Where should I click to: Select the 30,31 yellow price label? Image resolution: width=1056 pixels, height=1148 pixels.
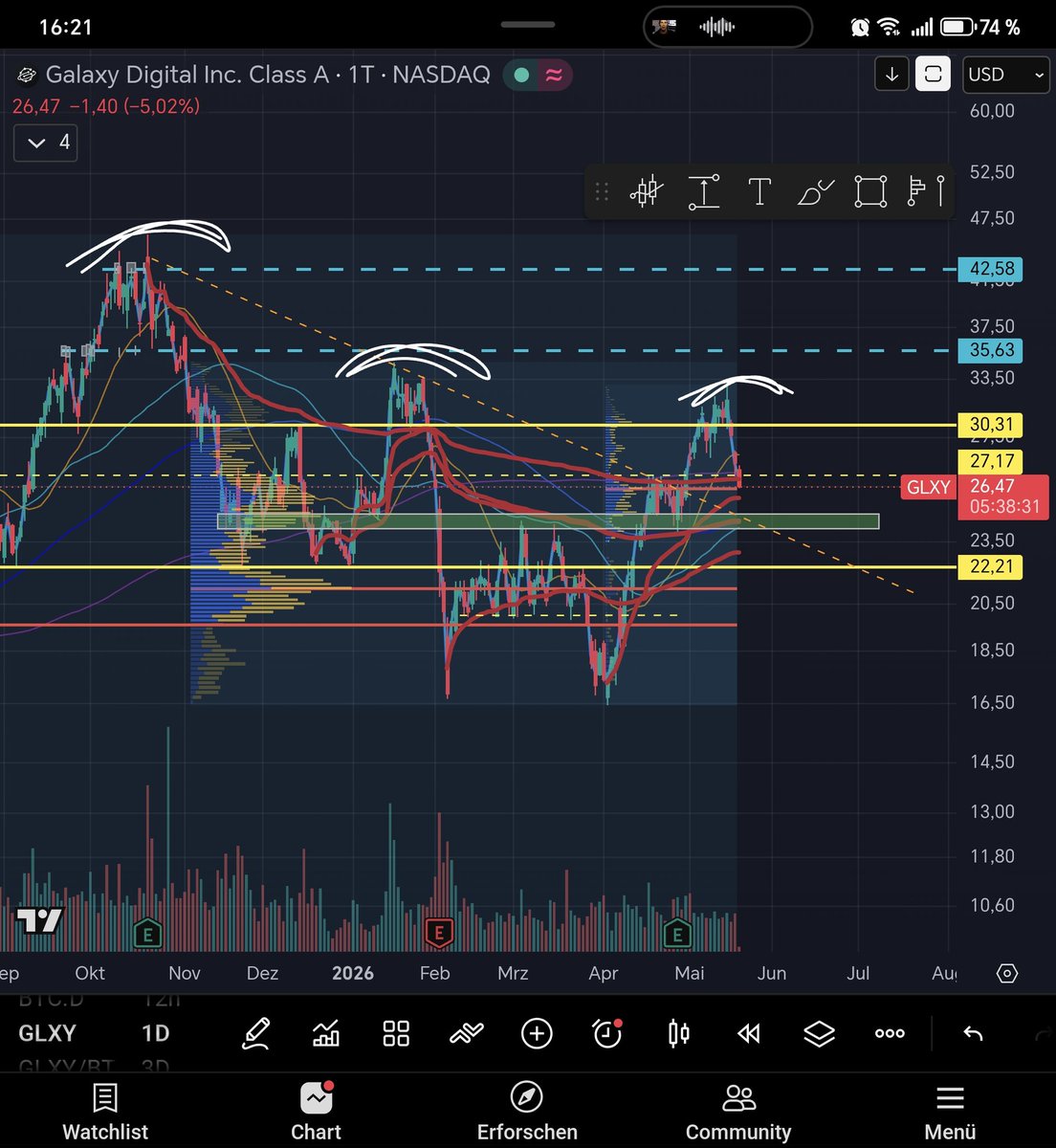coord(991,424)
